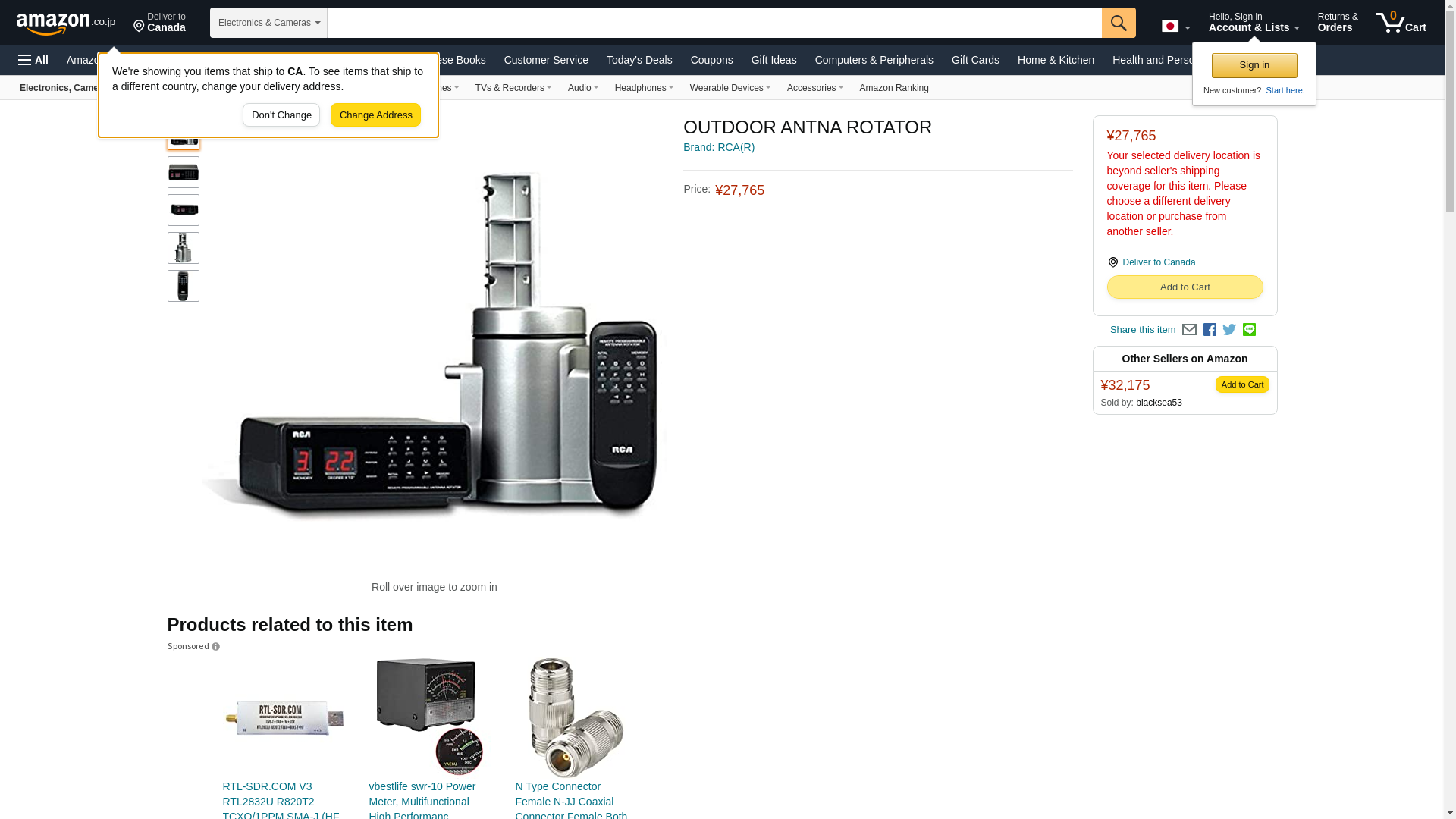Open the All hamburger menu
The image size is (1456, 819).
33,60
